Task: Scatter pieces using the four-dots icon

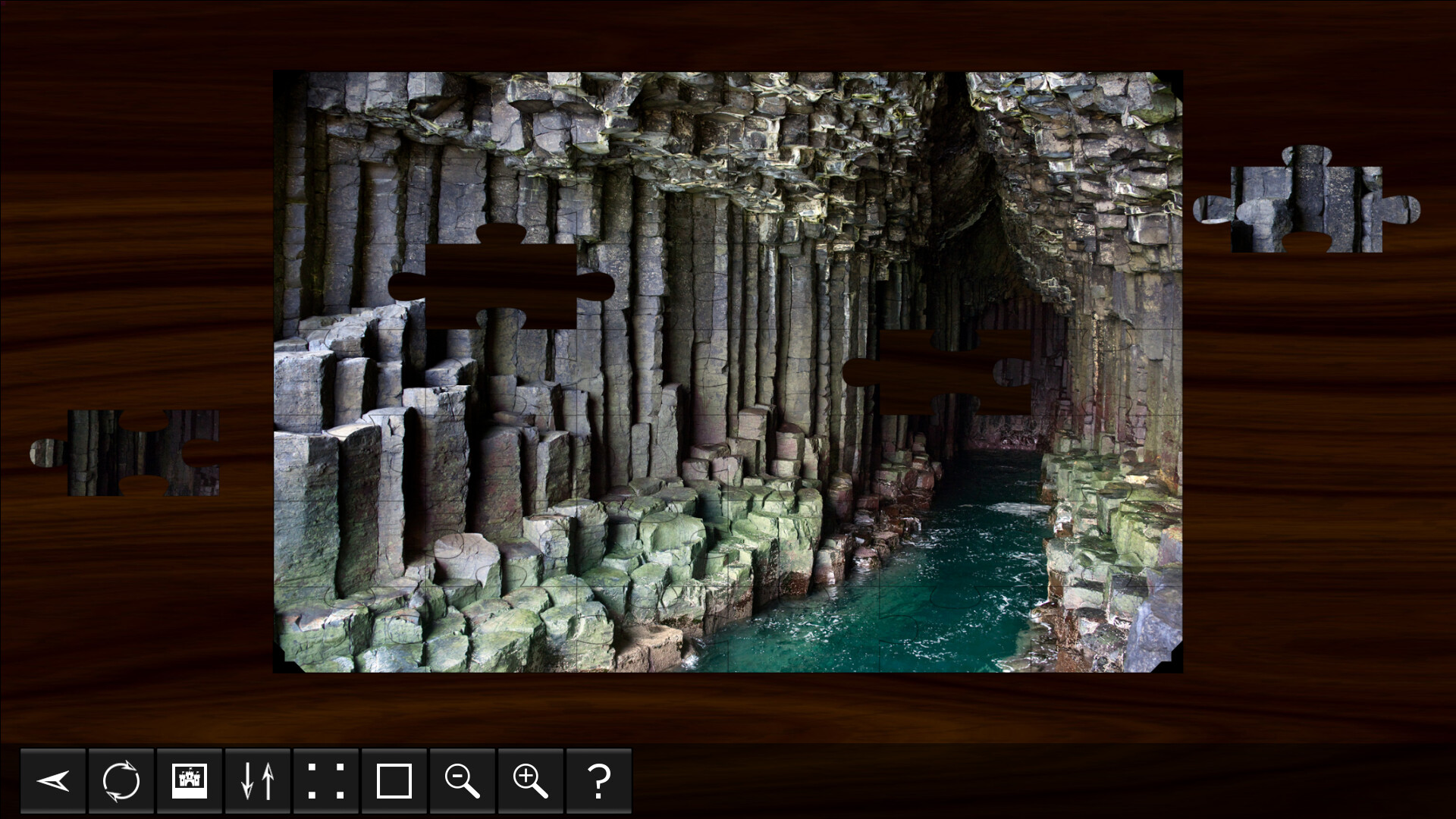Action: pos(326,780)
